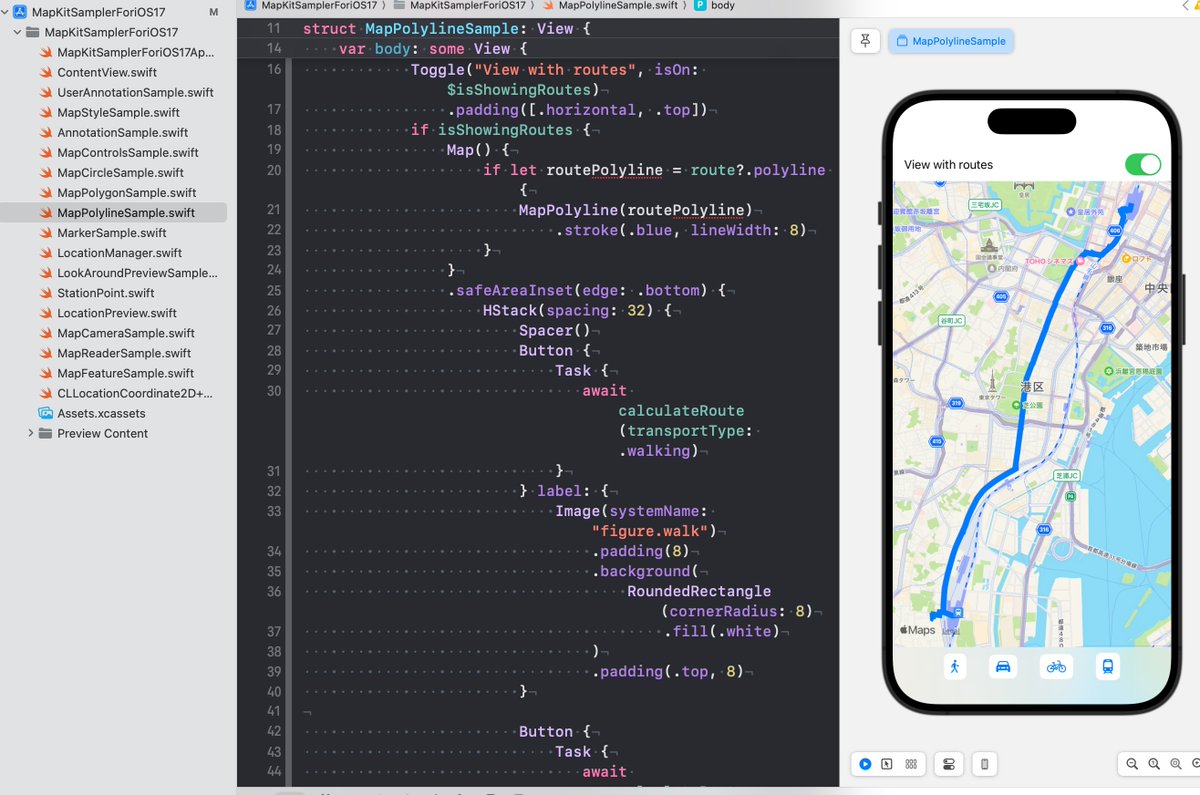The image size is (1200, 795).
Task: Zoom preview canvas to 100 percent
Action: pyautogui.click(x=1154, y=764)
